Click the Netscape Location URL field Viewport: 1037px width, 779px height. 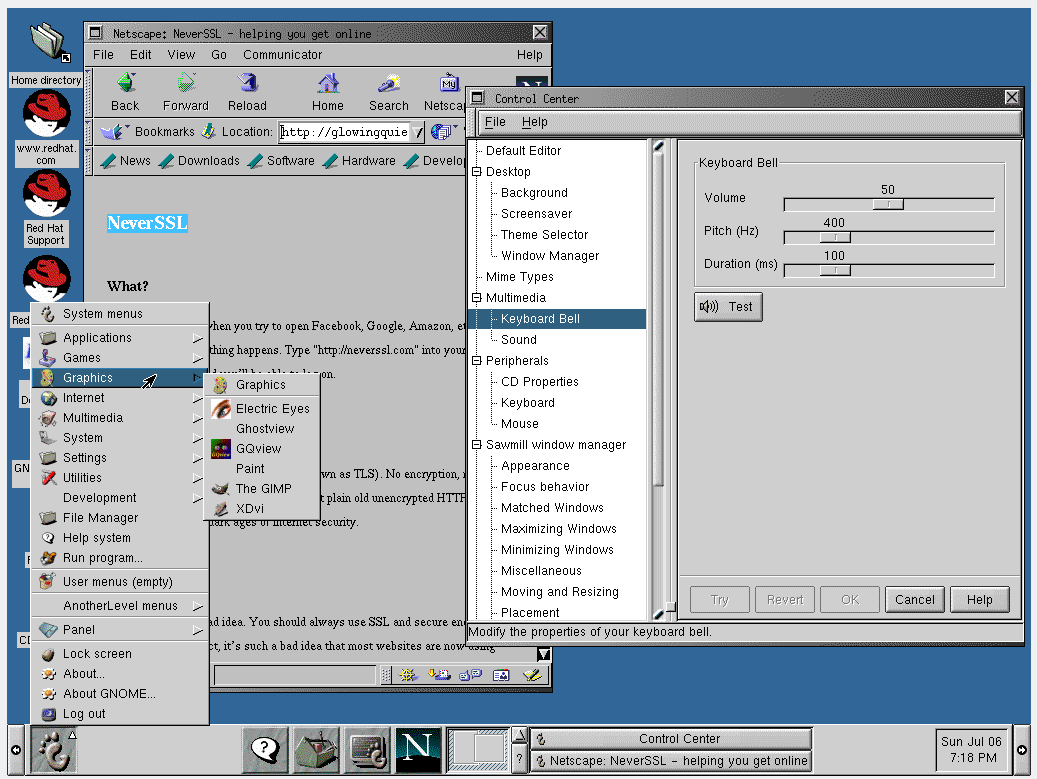[343, 132]
